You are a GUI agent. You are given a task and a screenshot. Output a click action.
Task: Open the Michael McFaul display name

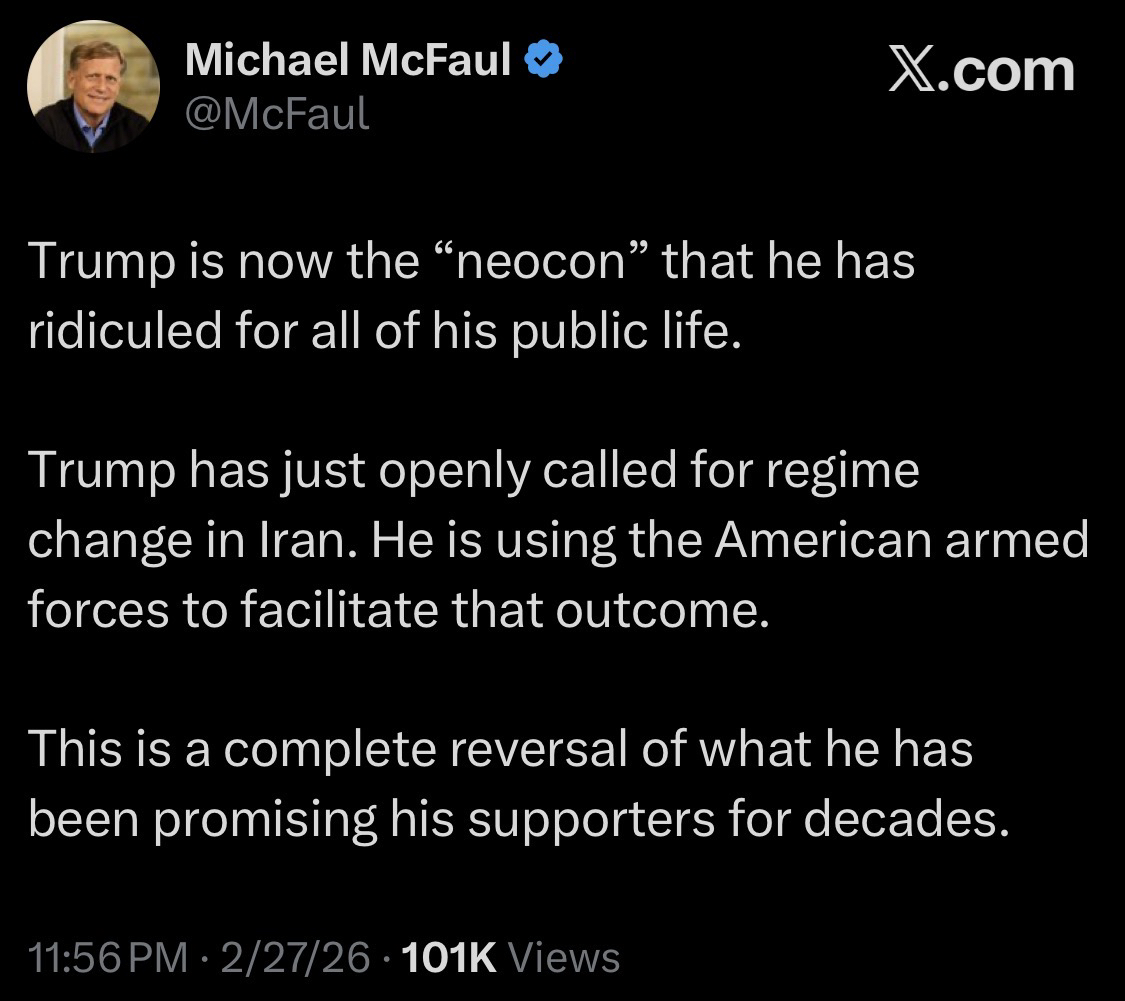tap(349, 63)
